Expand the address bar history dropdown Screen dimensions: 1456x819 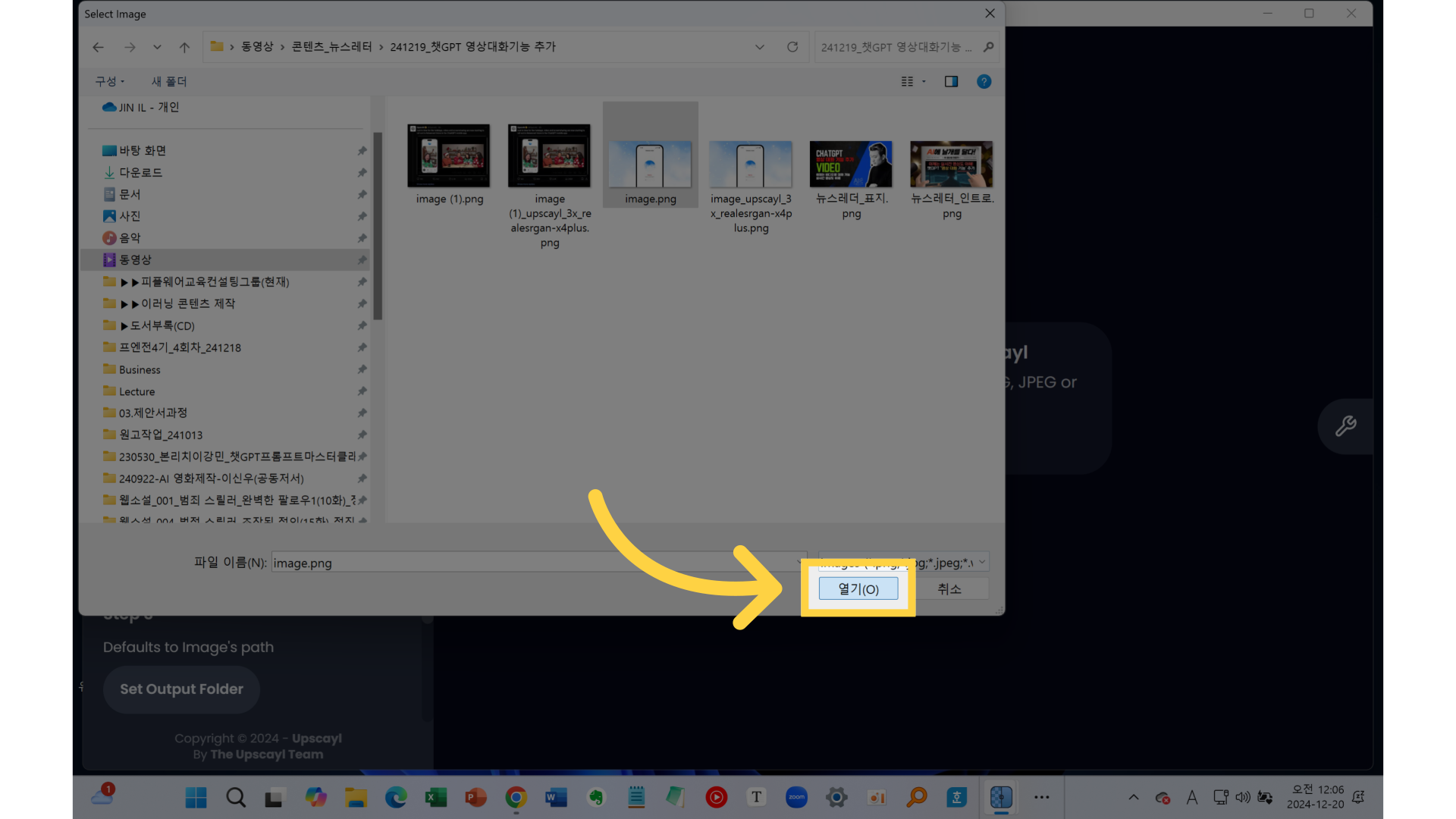pos(759,47)
